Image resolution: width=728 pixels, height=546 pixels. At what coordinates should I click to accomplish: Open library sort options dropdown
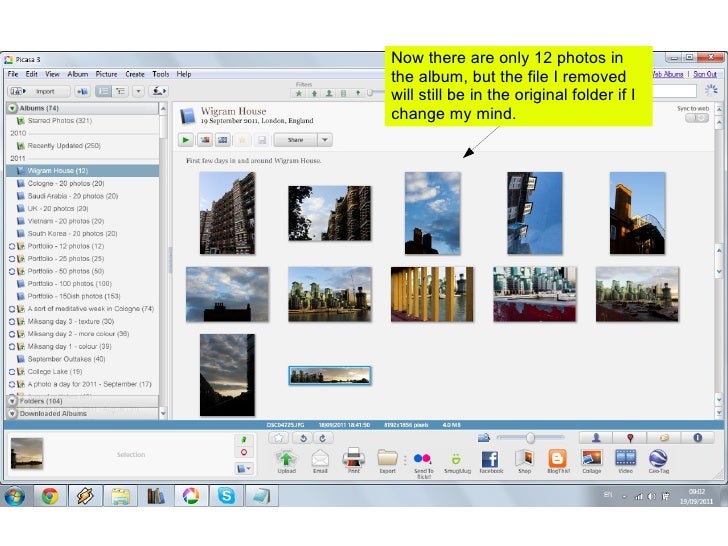pyautogui.click(x=138, y=91)
